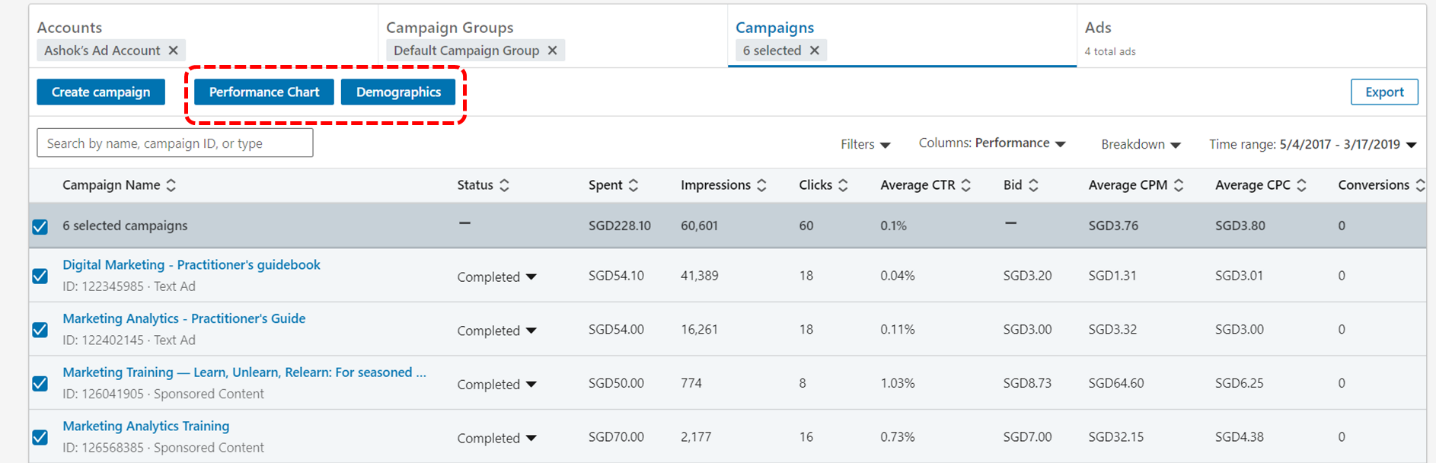Click the 4 total ads label
Screen dimensions: 1436x463
click(1109, 51)
